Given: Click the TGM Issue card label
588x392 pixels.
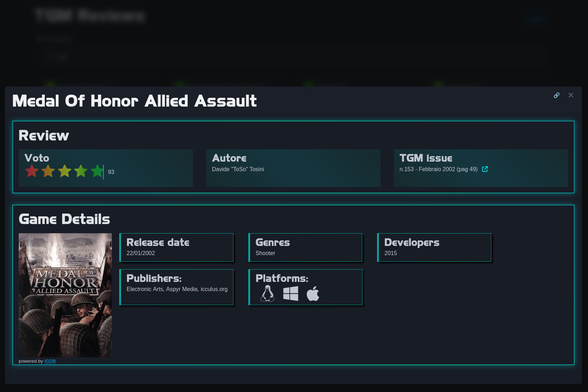Looking at the screenshot, I should [x=426, y=158].
